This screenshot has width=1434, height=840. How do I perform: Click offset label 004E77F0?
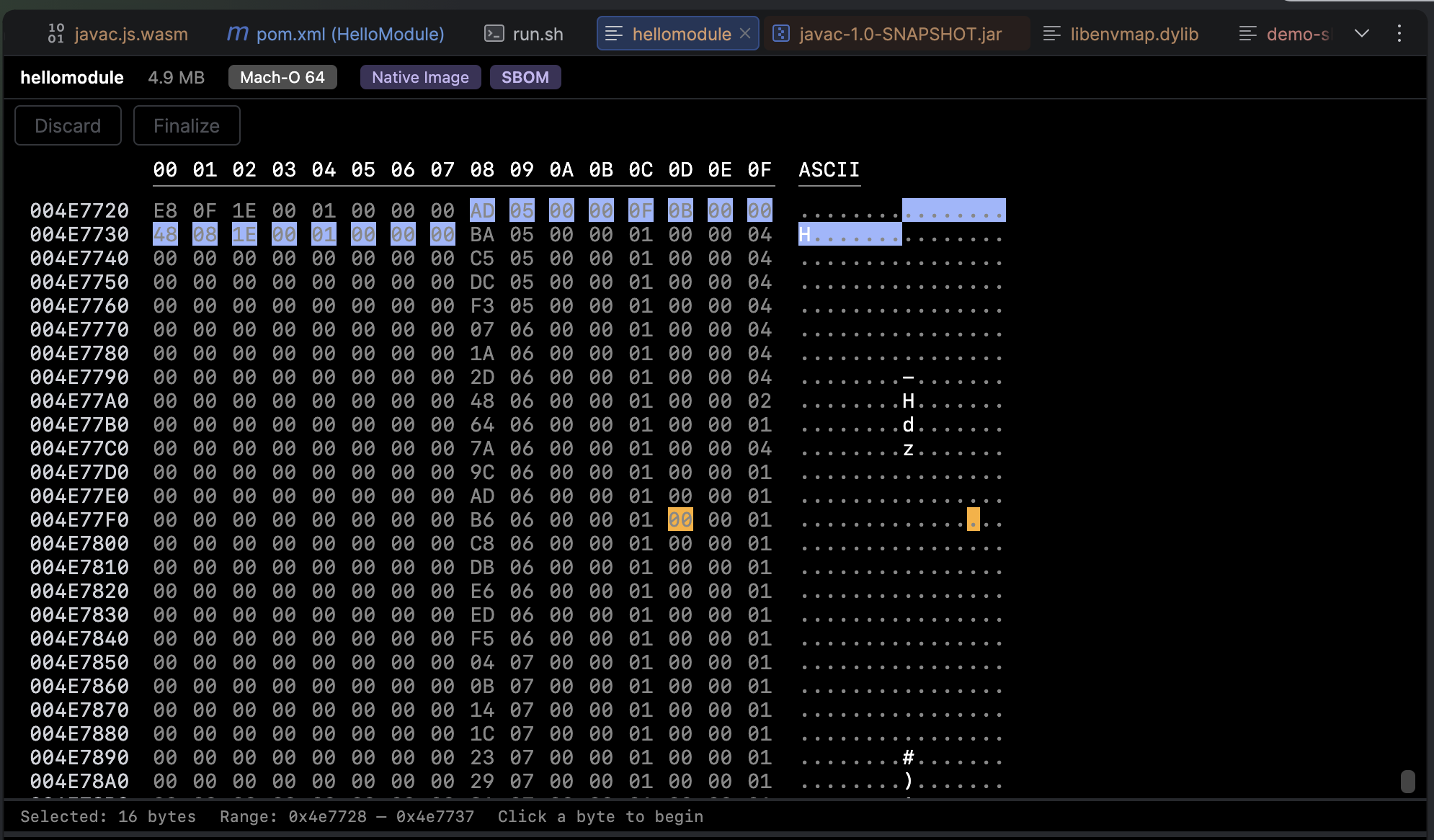(x=79, y=519)
